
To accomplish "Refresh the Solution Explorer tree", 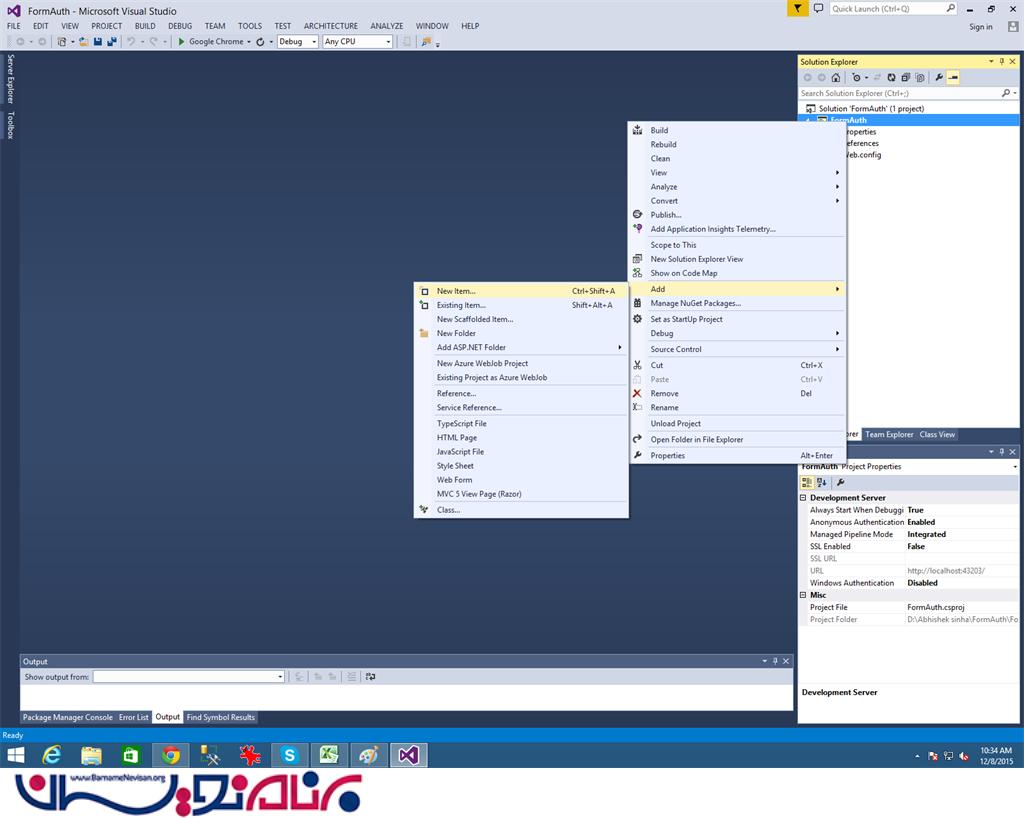I will 891,78.
